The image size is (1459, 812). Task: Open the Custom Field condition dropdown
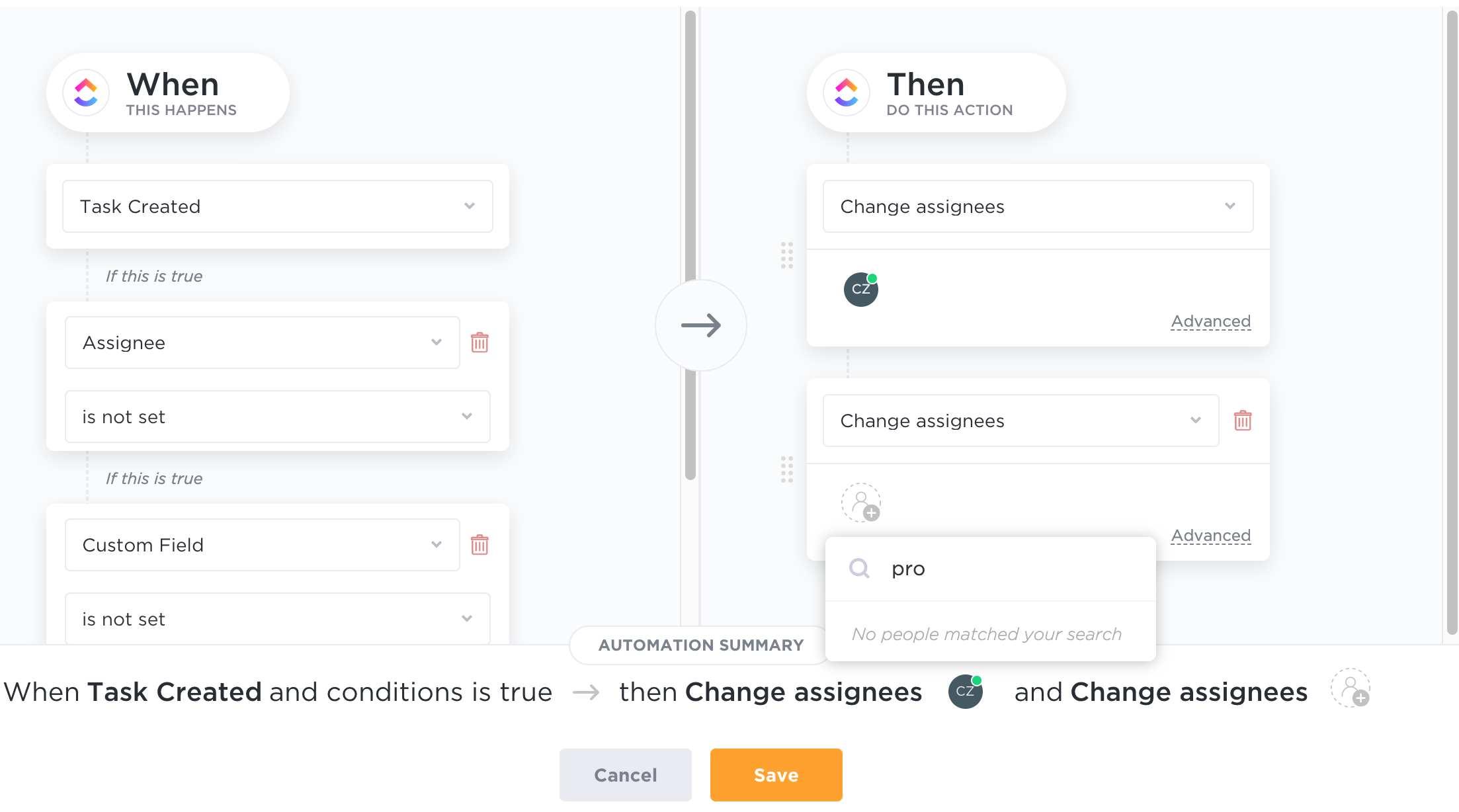coord(262,545)
